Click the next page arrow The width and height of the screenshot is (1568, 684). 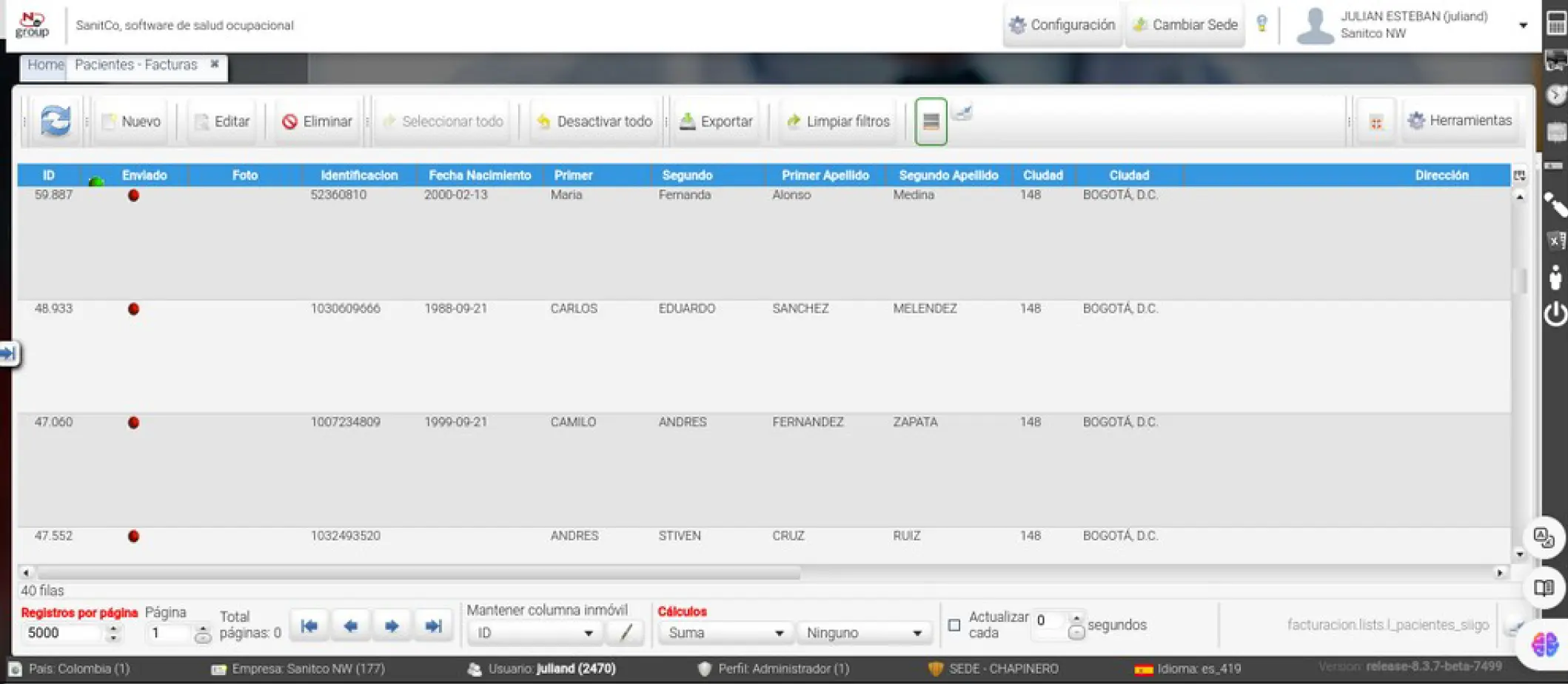click(392, 626)
